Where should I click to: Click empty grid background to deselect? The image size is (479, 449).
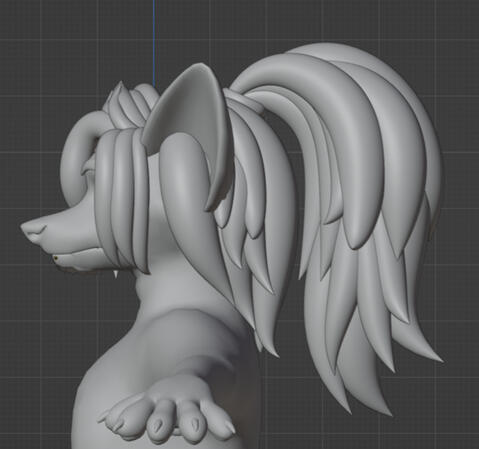tap(50, 50)
